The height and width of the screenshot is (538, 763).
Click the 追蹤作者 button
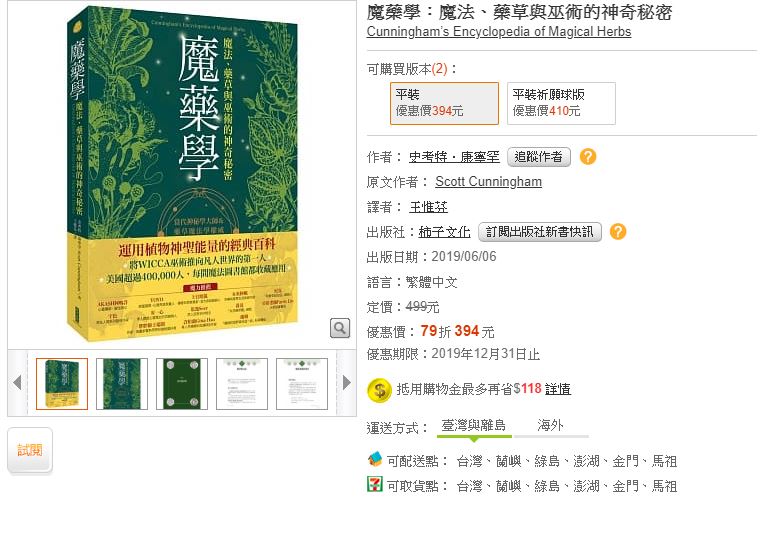pyautogui.click(x=539, y=157)
